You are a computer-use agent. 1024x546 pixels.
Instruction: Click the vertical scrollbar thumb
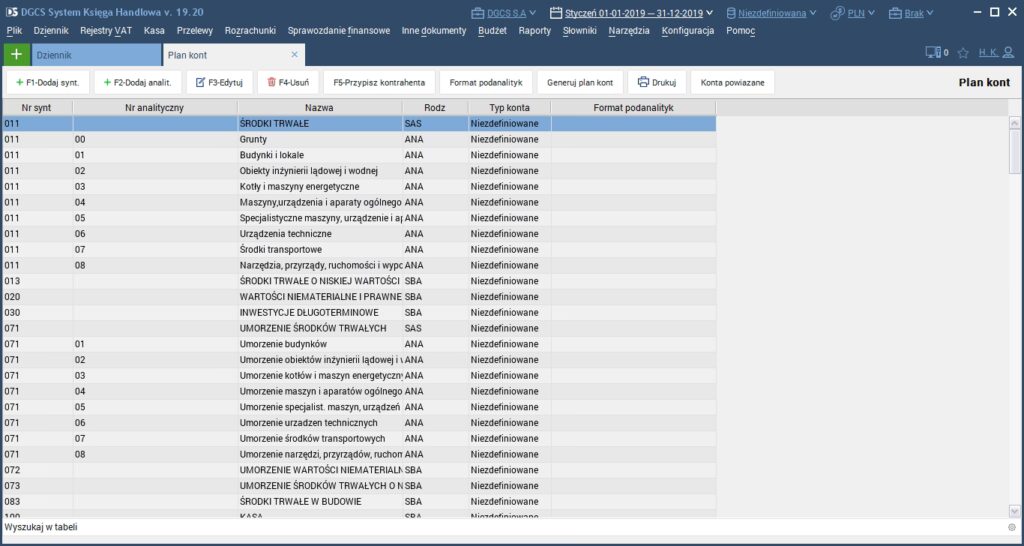[x=1015, y=150]
